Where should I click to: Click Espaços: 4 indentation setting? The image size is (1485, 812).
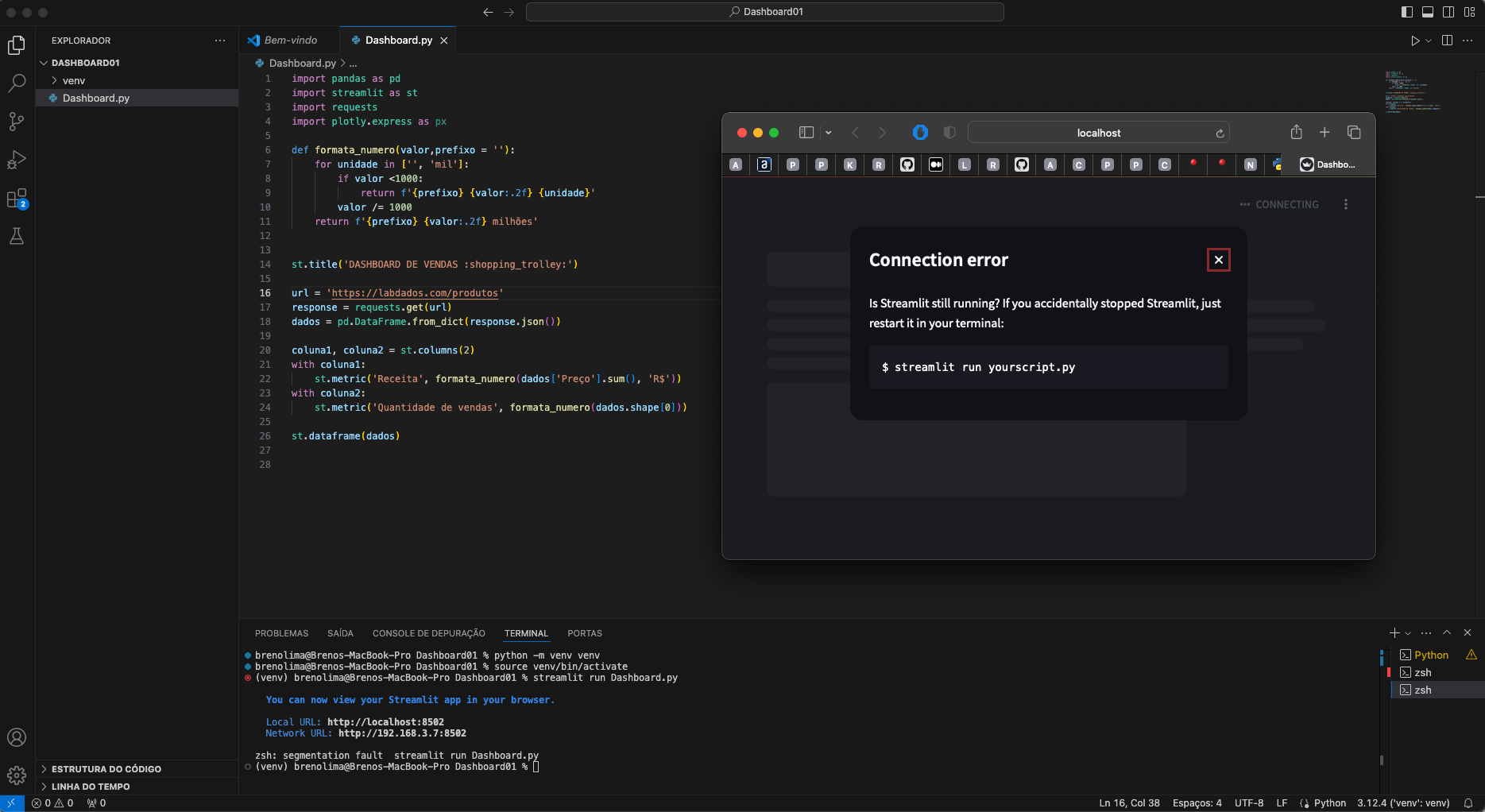click(x=1197, y=803)
